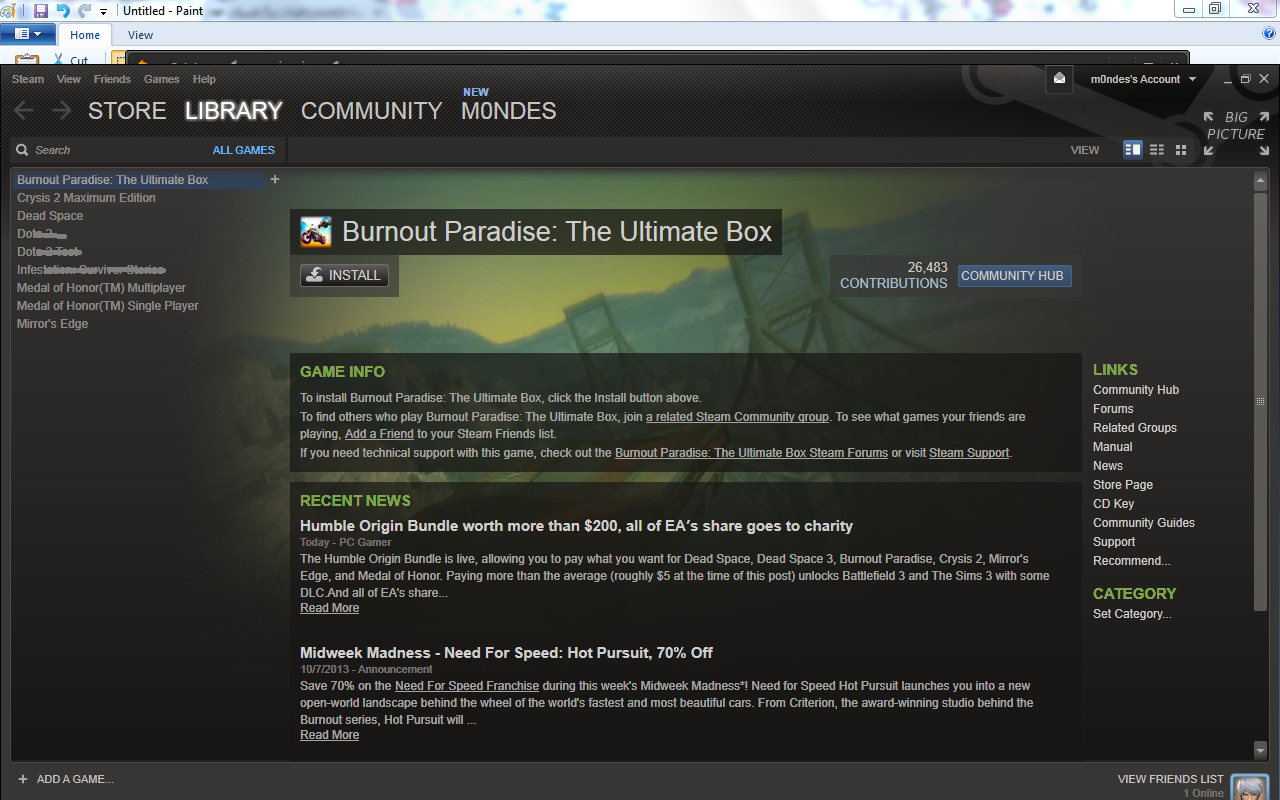Click ADD A GAME at bottom left
The height and width of the screenshot is (800, 1280).
pyautogui.click(x=65, y=779)
